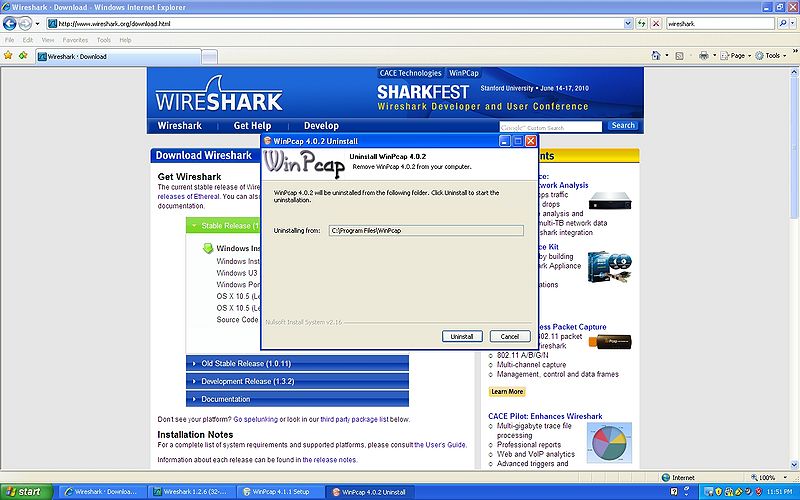Click the CACE Technologies header tab
The width and height of the screenshot is (800, 500).
click(x=410, y=73)
